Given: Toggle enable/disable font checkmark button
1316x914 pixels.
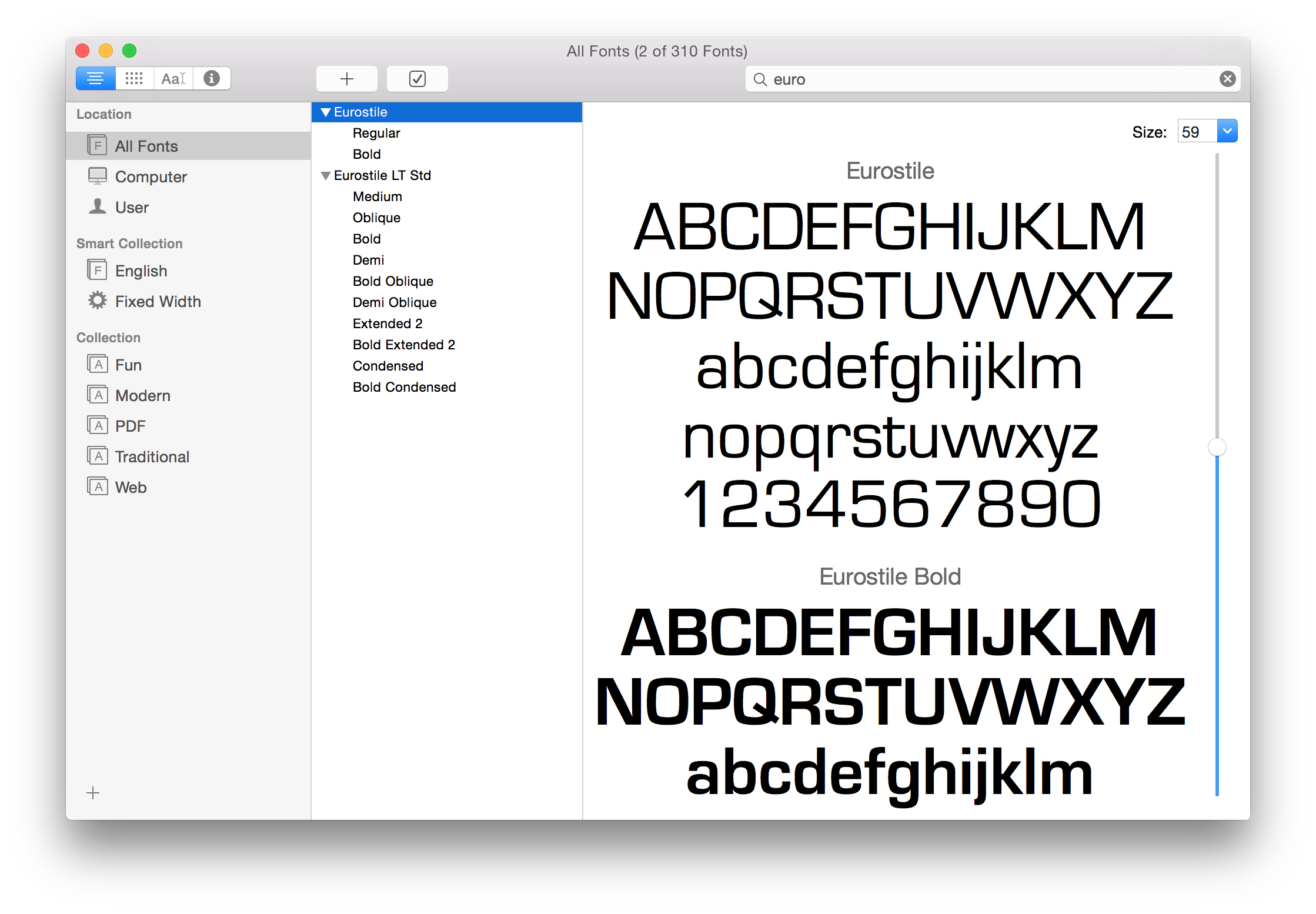Looking at the screenshot, I should point(417,79).
